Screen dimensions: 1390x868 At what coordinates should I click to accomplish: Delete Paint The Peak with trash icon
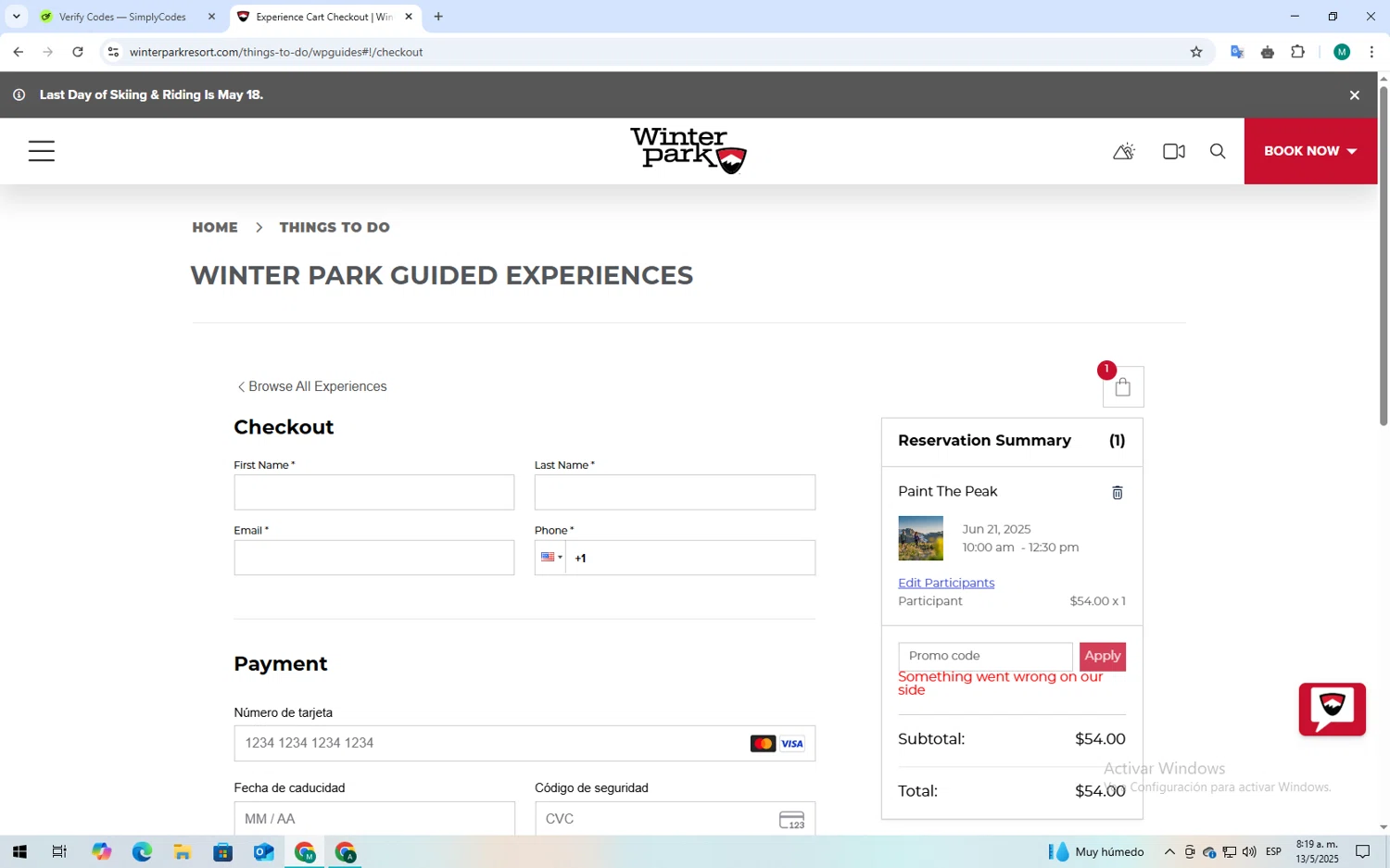(x=1118, y=493)
